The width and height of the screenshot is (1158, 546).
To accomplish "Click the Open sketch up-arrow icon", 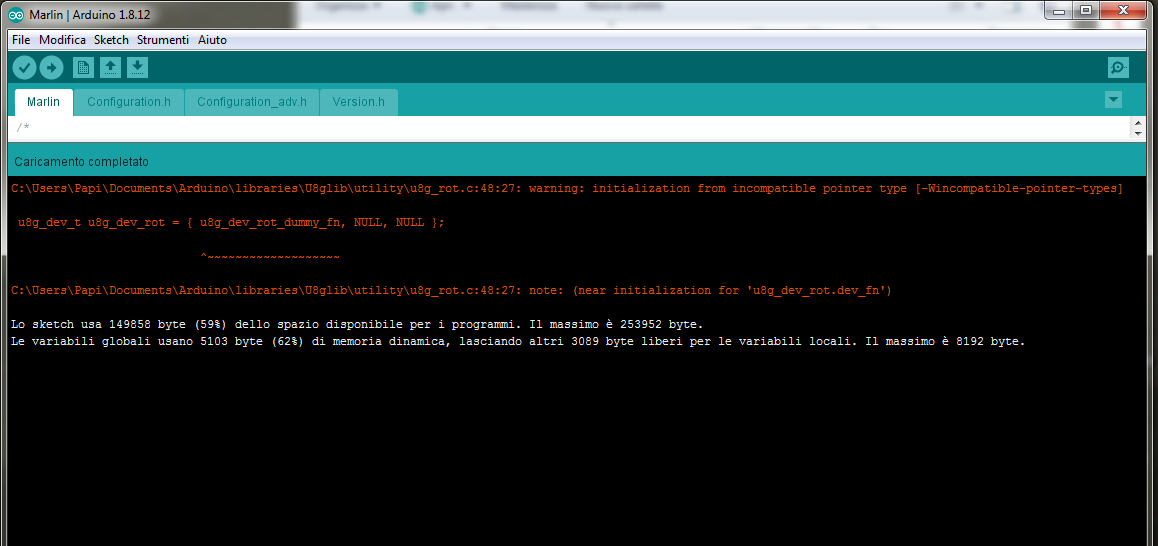I will click(110, 68).
